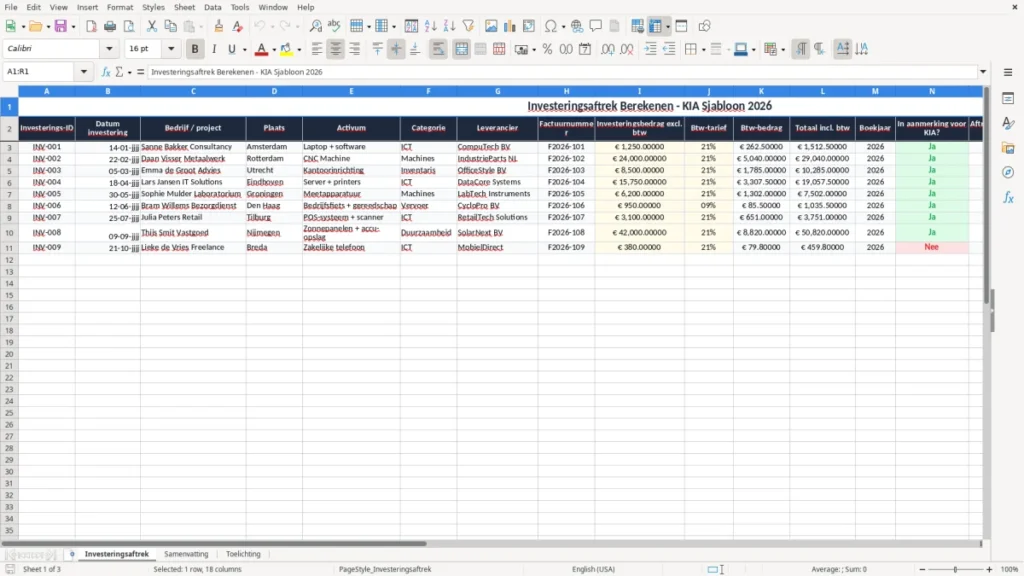Click the Clear Direct Formatting icon
The width and height of the screenshot is (1024, 576).
pyautogui.click(x=238, y=26)
